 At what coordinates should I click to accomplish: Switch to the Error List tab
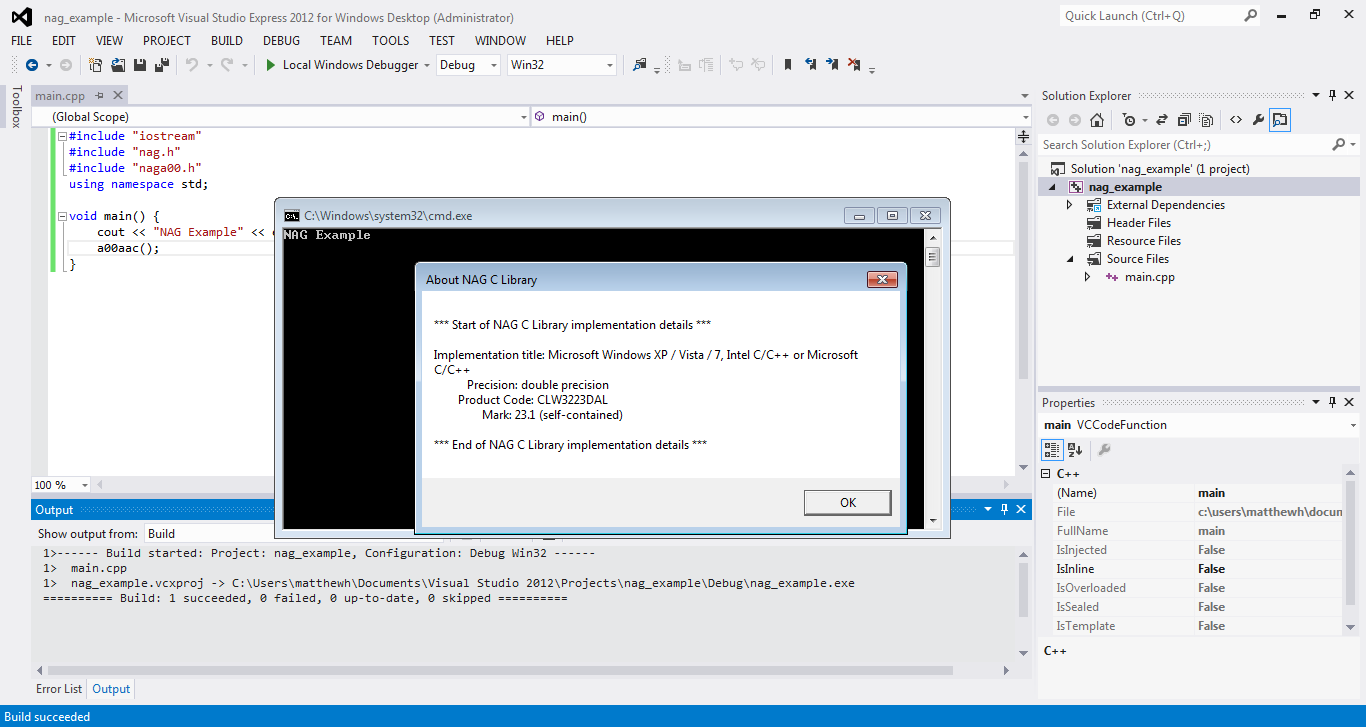click(59, 689)
